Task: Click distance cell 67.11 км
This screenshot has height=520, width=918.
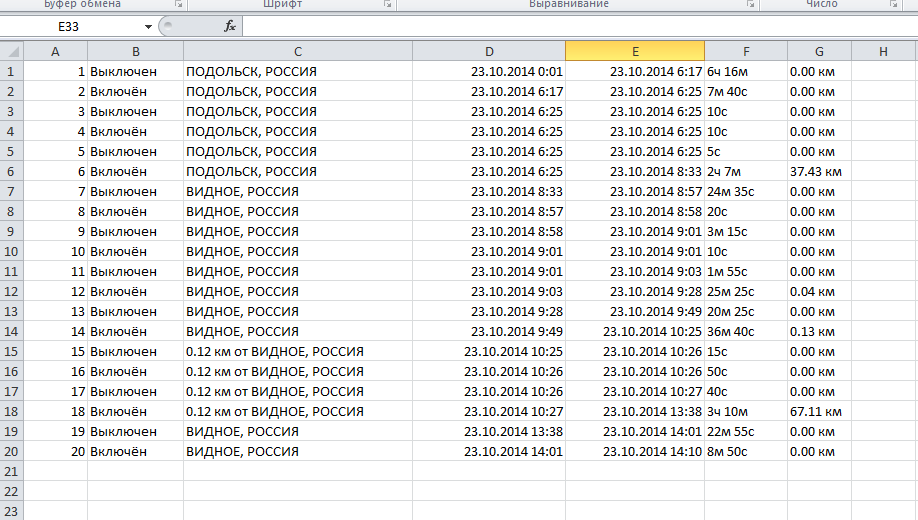Action: [820, 412]
